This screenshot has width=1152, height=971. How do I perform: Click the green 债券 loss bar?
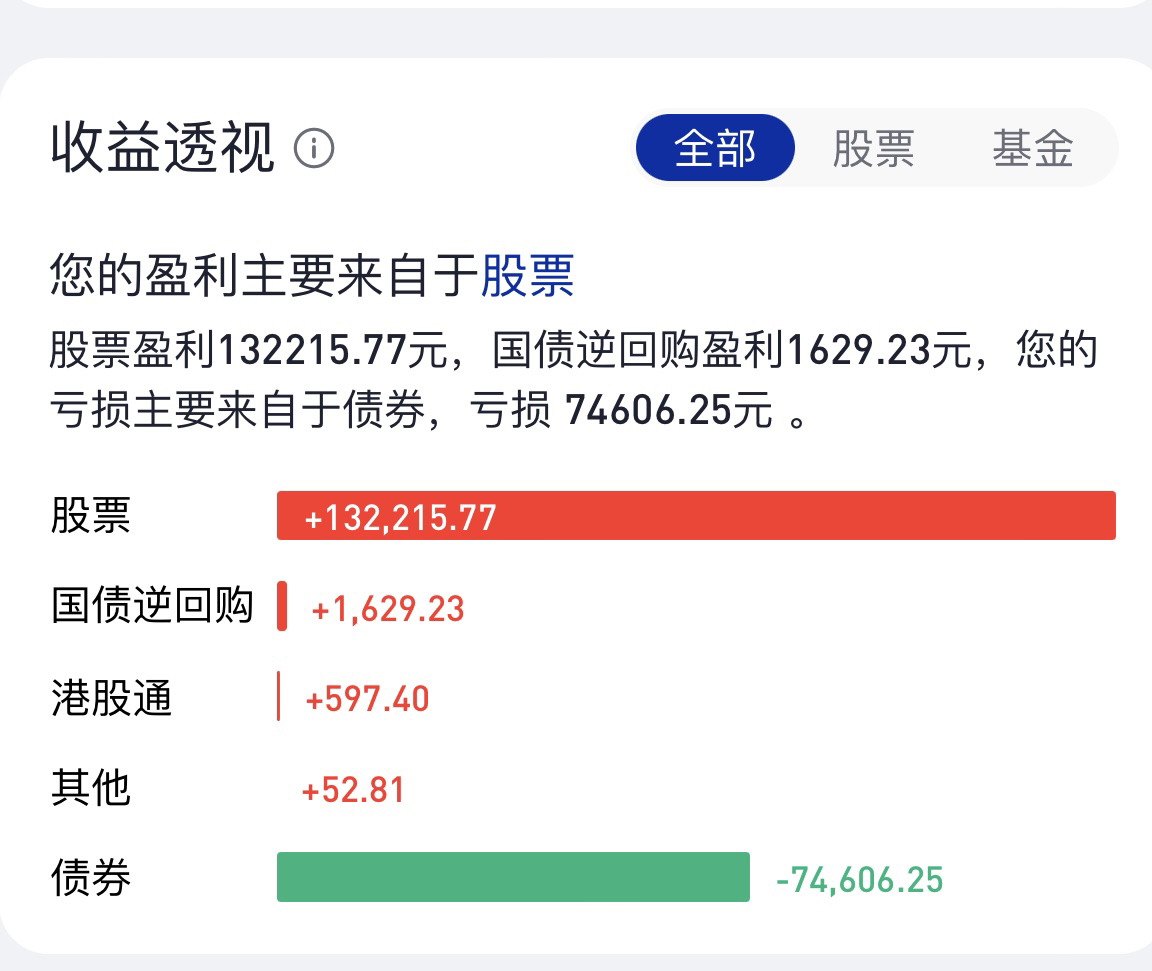click(x=513, y=877)
